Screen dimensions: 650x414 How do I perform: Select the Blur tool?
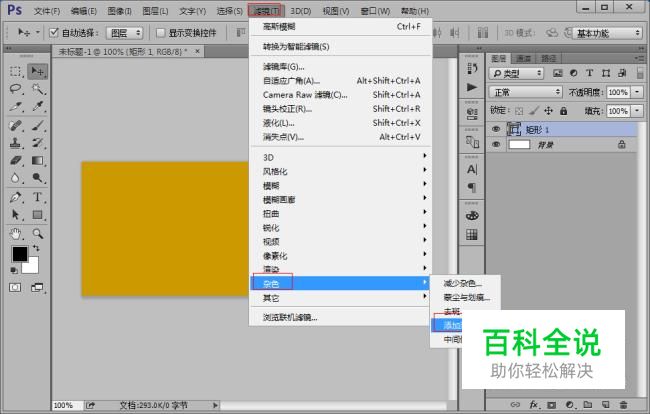point(15,178)
